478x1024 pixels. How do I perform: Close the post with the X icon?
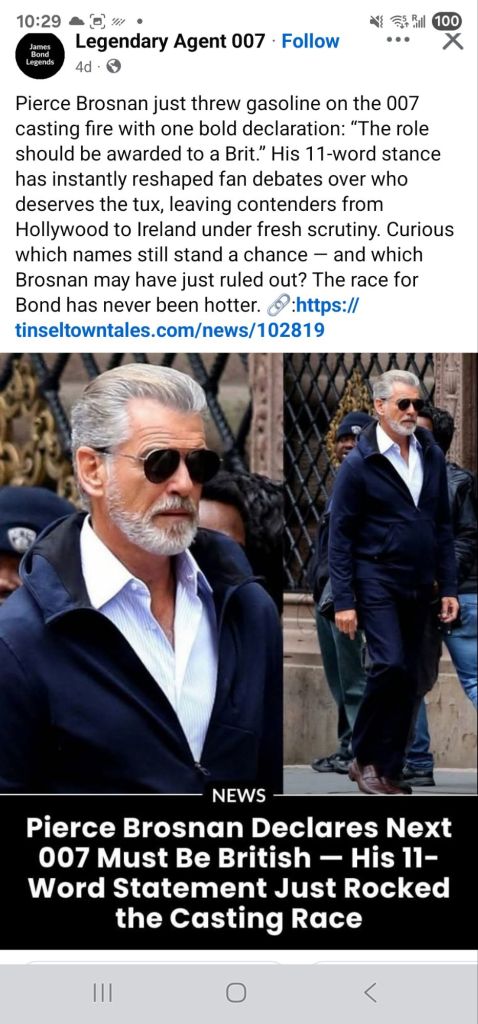pos(453,41)
